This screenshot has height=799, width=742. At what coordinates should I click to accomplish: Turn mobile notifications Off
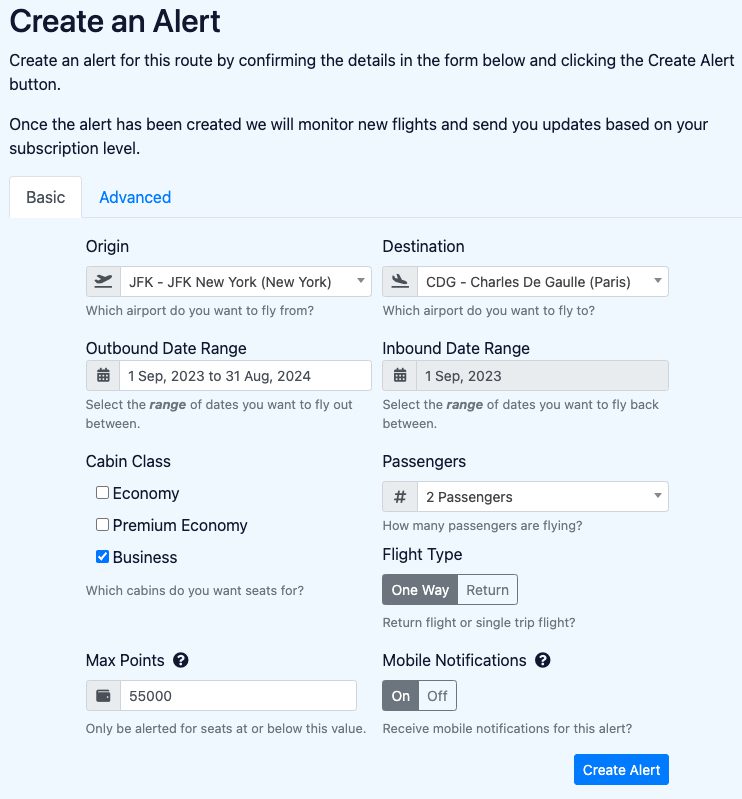point(437,696)
